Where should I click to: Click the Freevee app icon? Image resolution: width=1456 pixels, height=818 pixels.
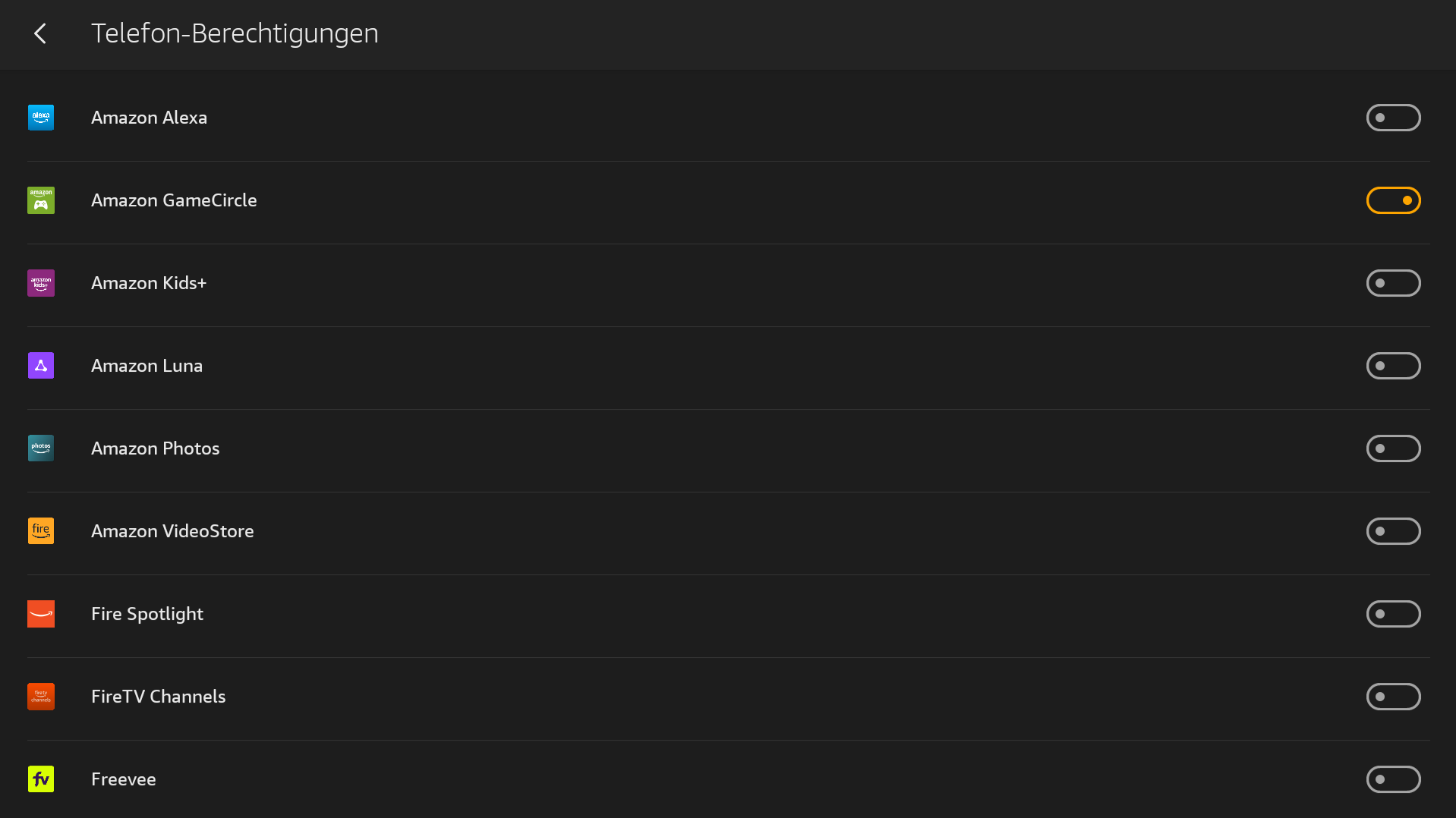click(41, 779)
